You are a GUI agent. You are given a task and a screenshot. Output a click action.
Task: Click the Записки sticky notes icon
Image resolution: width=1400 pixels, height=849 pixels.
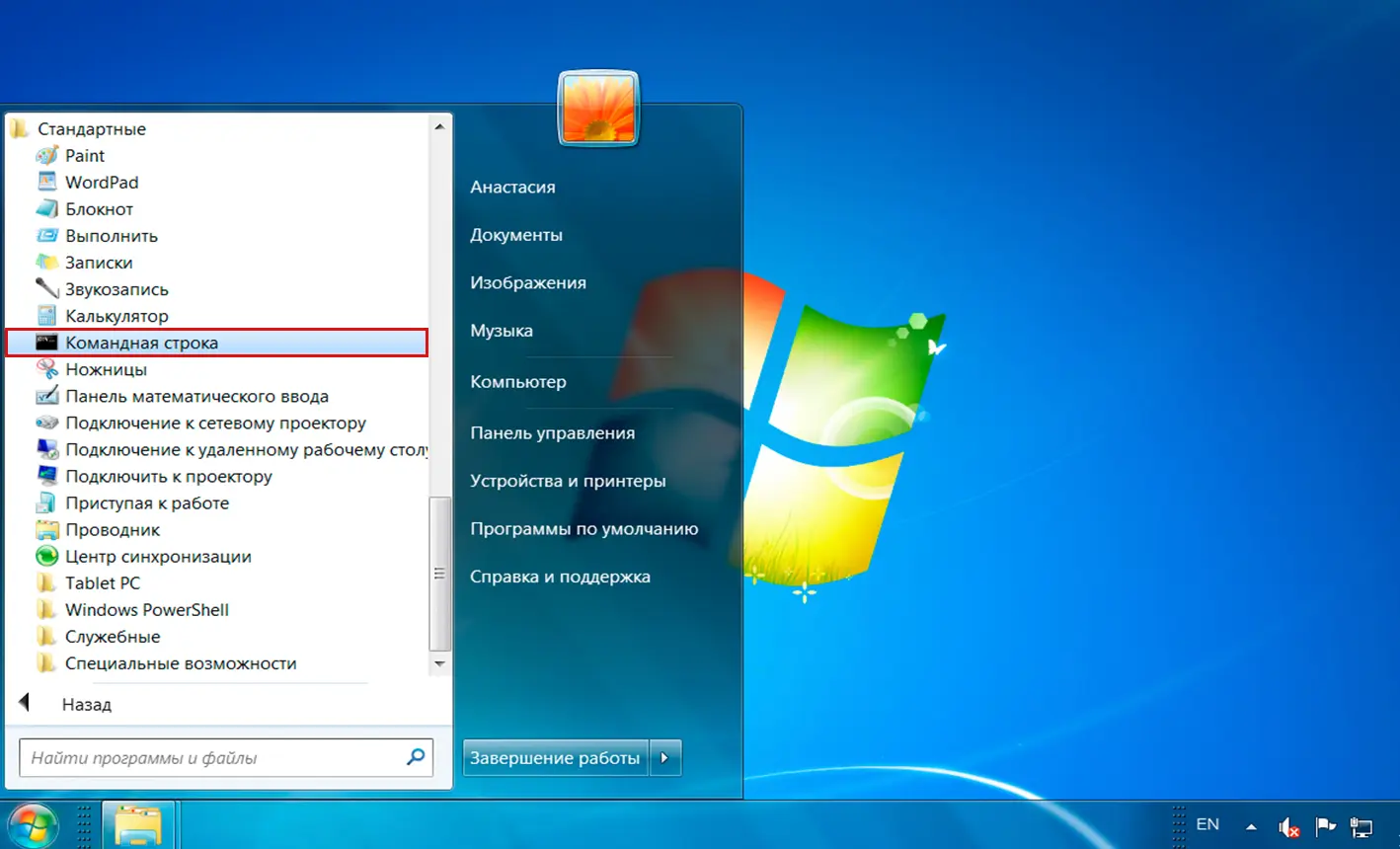[x=47, y=262]
